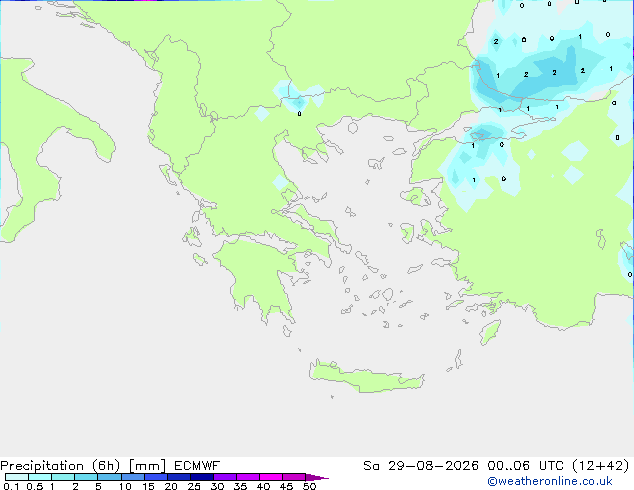
Task: Click the legend value label '15'
Action: [x=148, y=486]
